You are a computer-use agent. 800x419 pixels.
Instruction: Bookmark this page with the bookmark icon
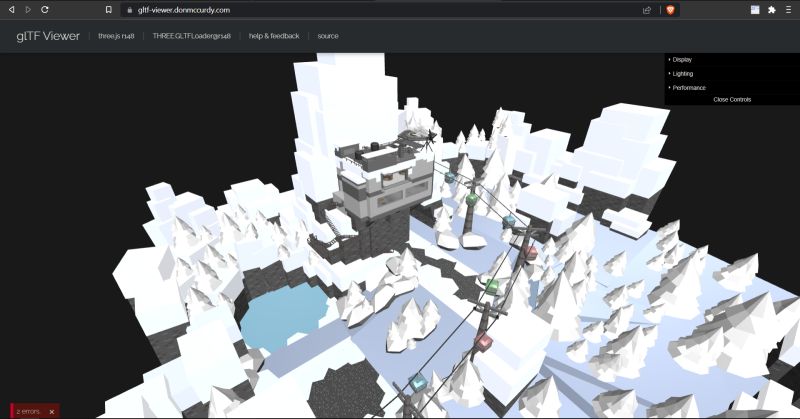point(108,10)
